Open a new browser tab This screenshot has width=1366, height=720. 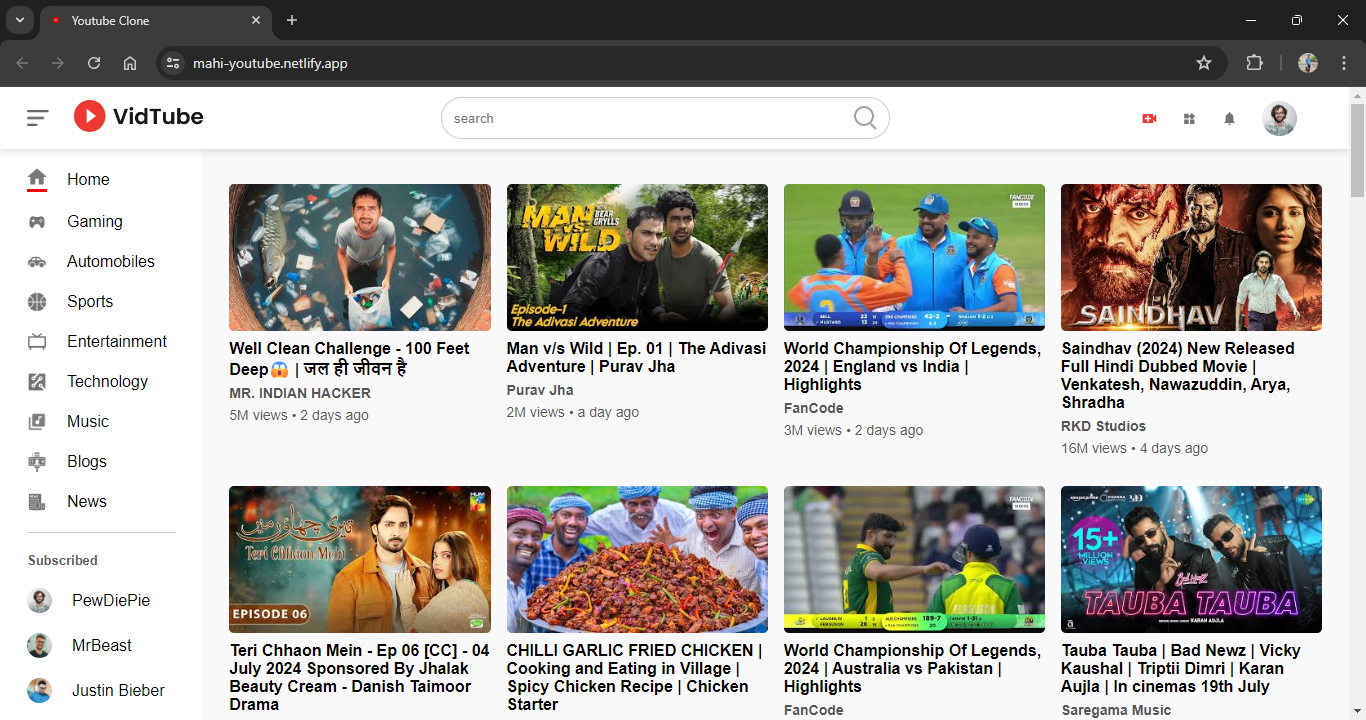pyautogui.click(x=292, y=20)
